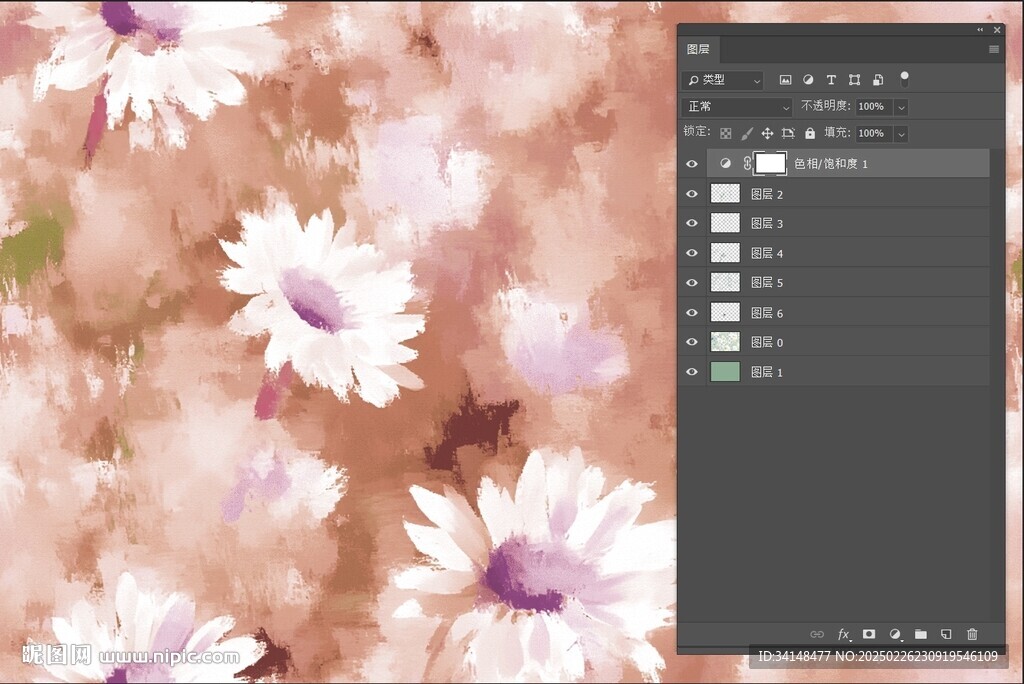1024x684 pixels.
Task: Add a layer mask using bottom icon
Action: click(x=869, y=634)
